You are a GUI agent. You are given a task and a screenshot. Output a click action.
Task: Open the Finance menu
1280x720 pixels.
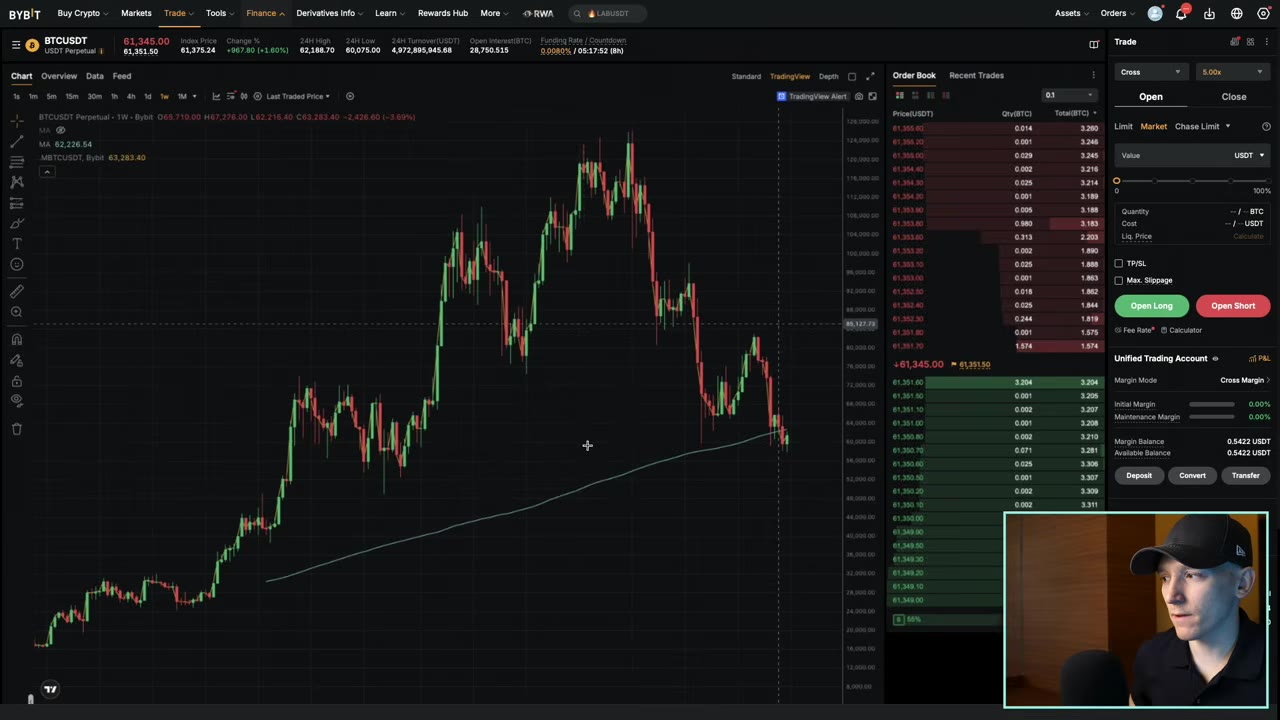(x=265, y=13)
